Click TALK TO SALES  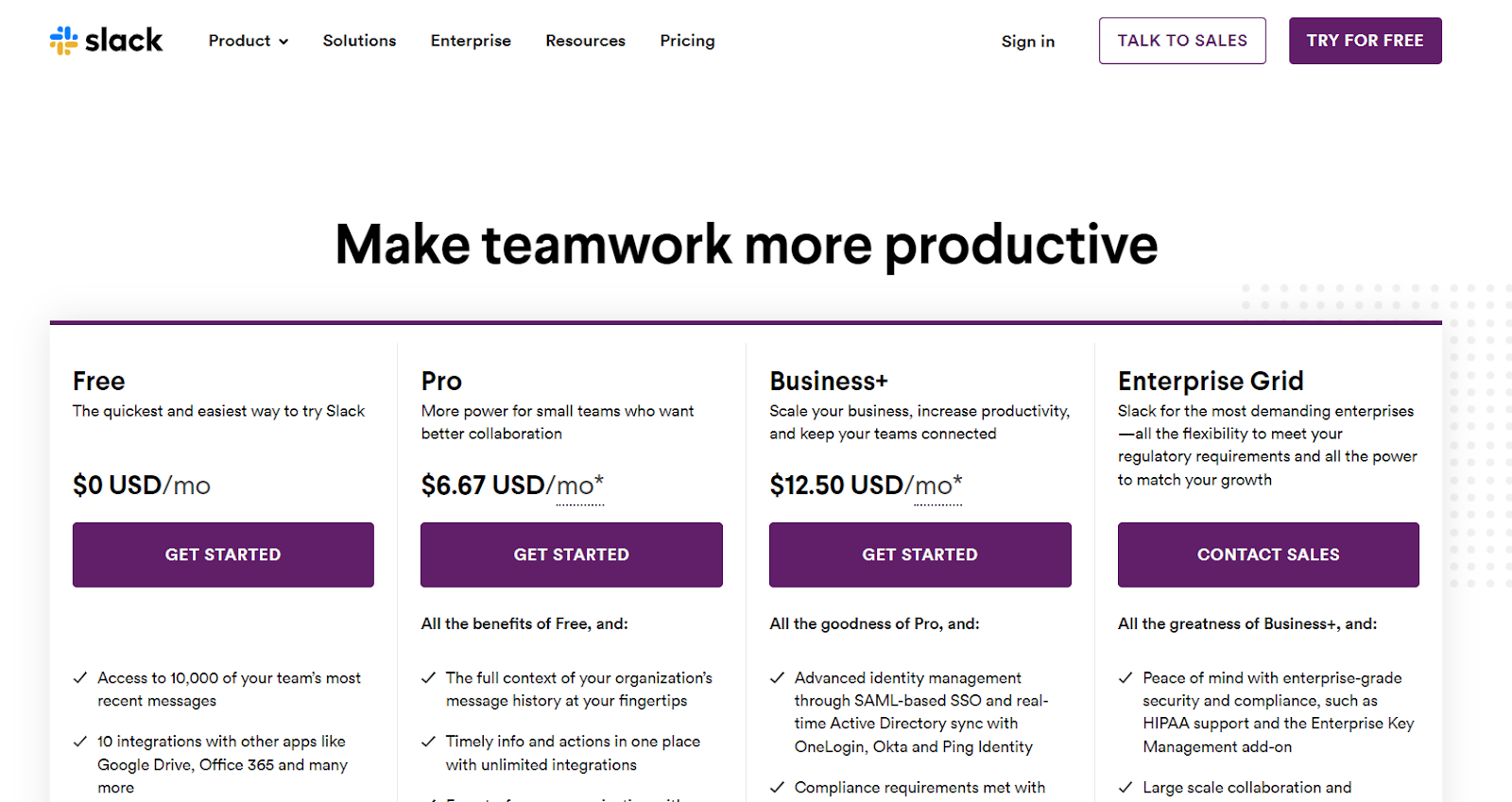point(1181,40)
